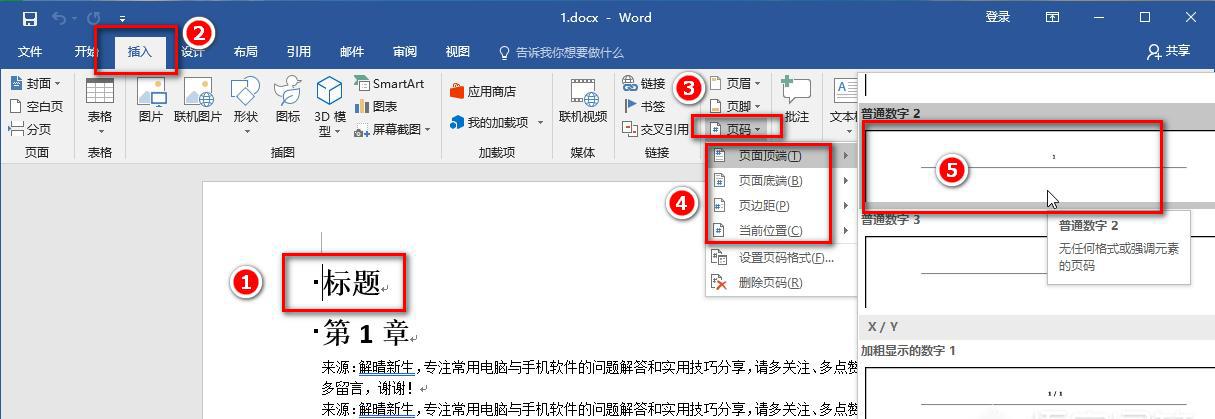
Task: Choose 设置页码格式(F)... from the menu
Action: (x=781, y=258)
